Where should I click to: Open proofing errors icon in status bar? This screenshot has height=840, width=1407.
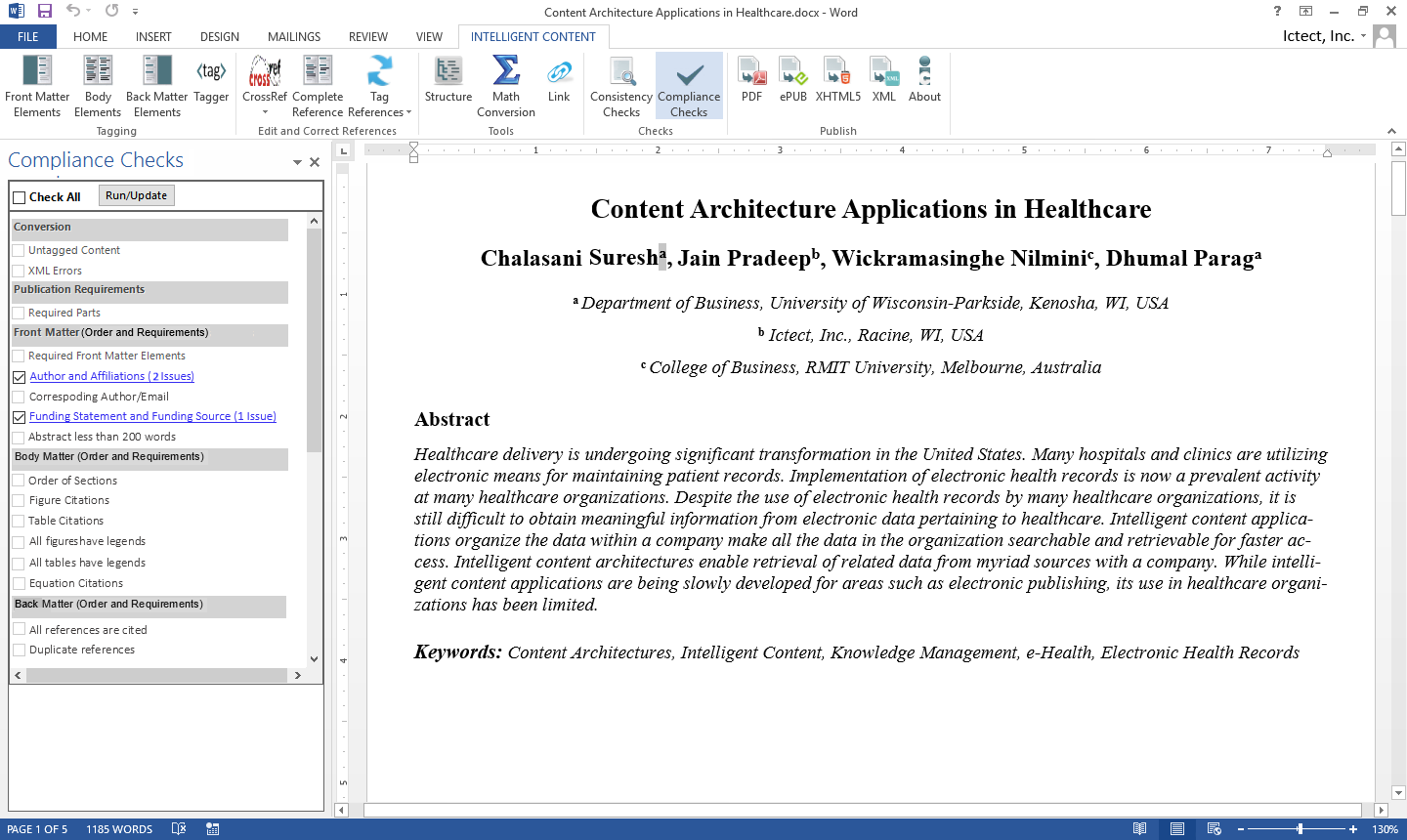(x=179, y=828)
